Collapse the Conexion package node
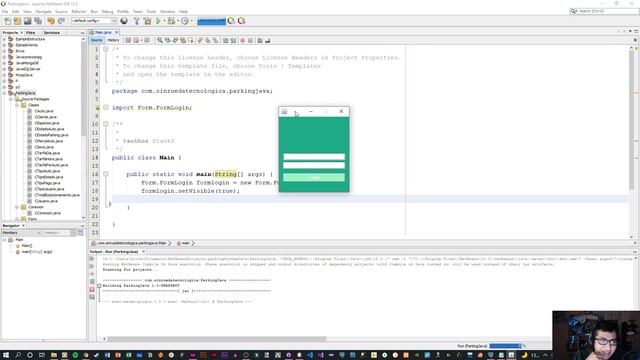This screenshot has width=640, height=360. tap(17, 207)
